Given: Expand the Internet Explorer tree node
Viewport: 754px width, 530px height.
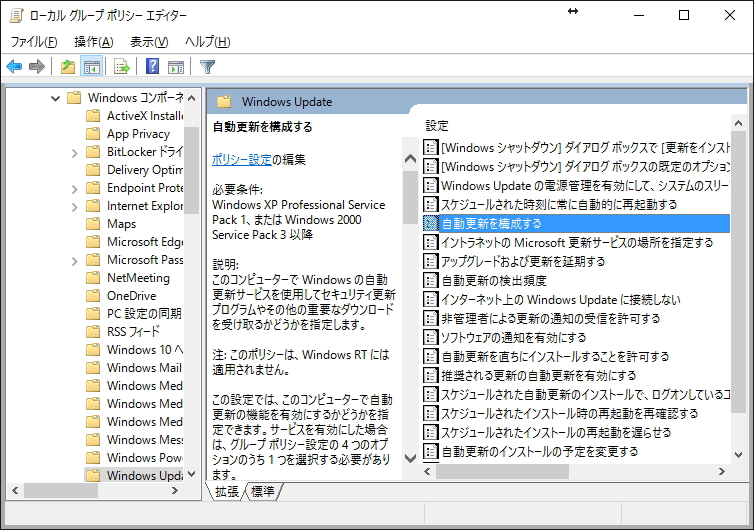Looking at the screenshot, I should (75, 207).
